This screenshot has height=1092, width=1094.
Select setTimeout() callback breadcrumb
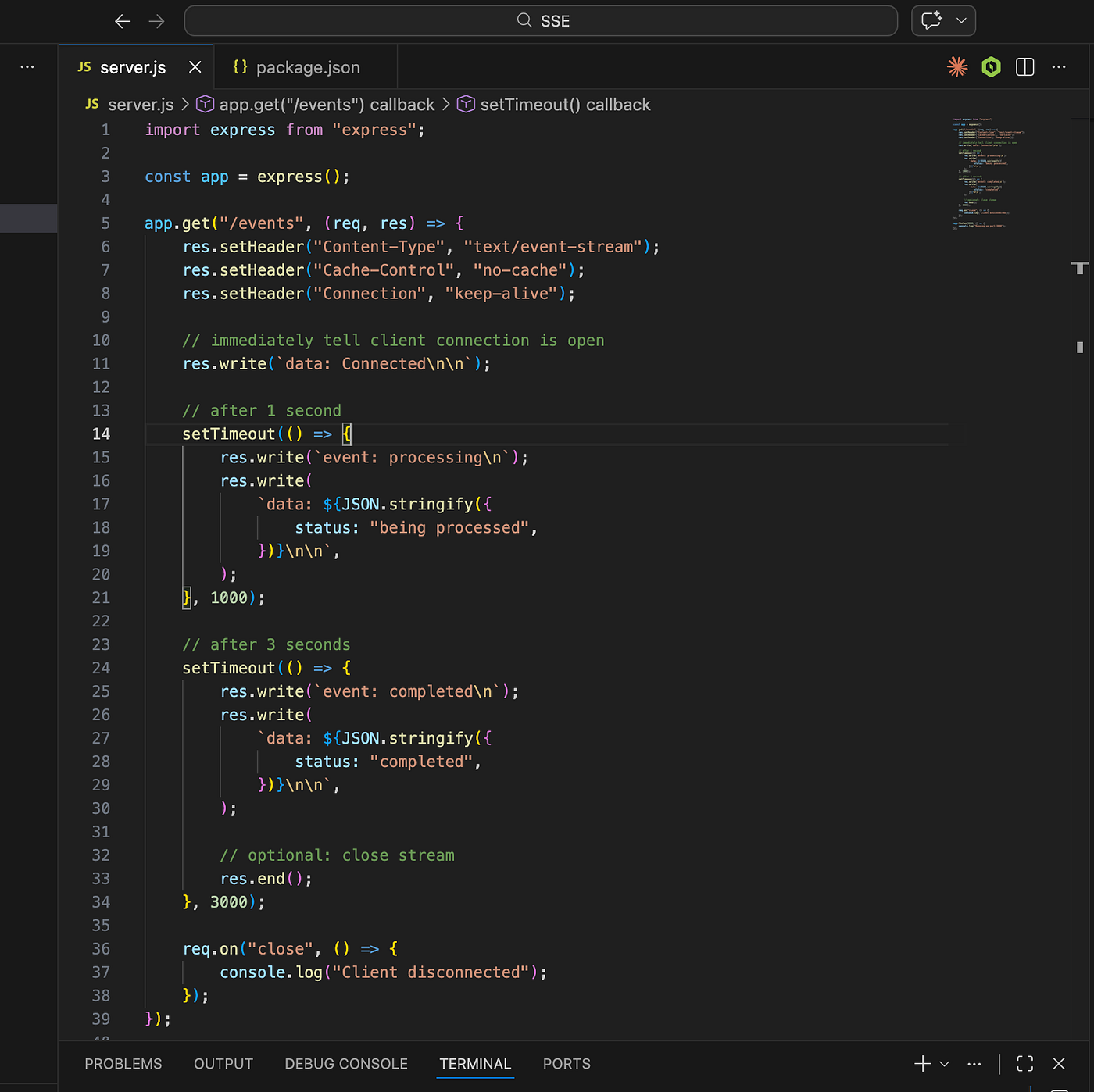565,105
